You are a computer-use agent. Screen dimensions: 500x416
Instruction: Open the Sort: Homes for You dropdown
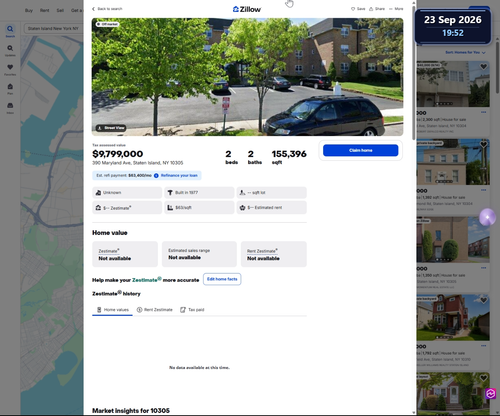465,53
